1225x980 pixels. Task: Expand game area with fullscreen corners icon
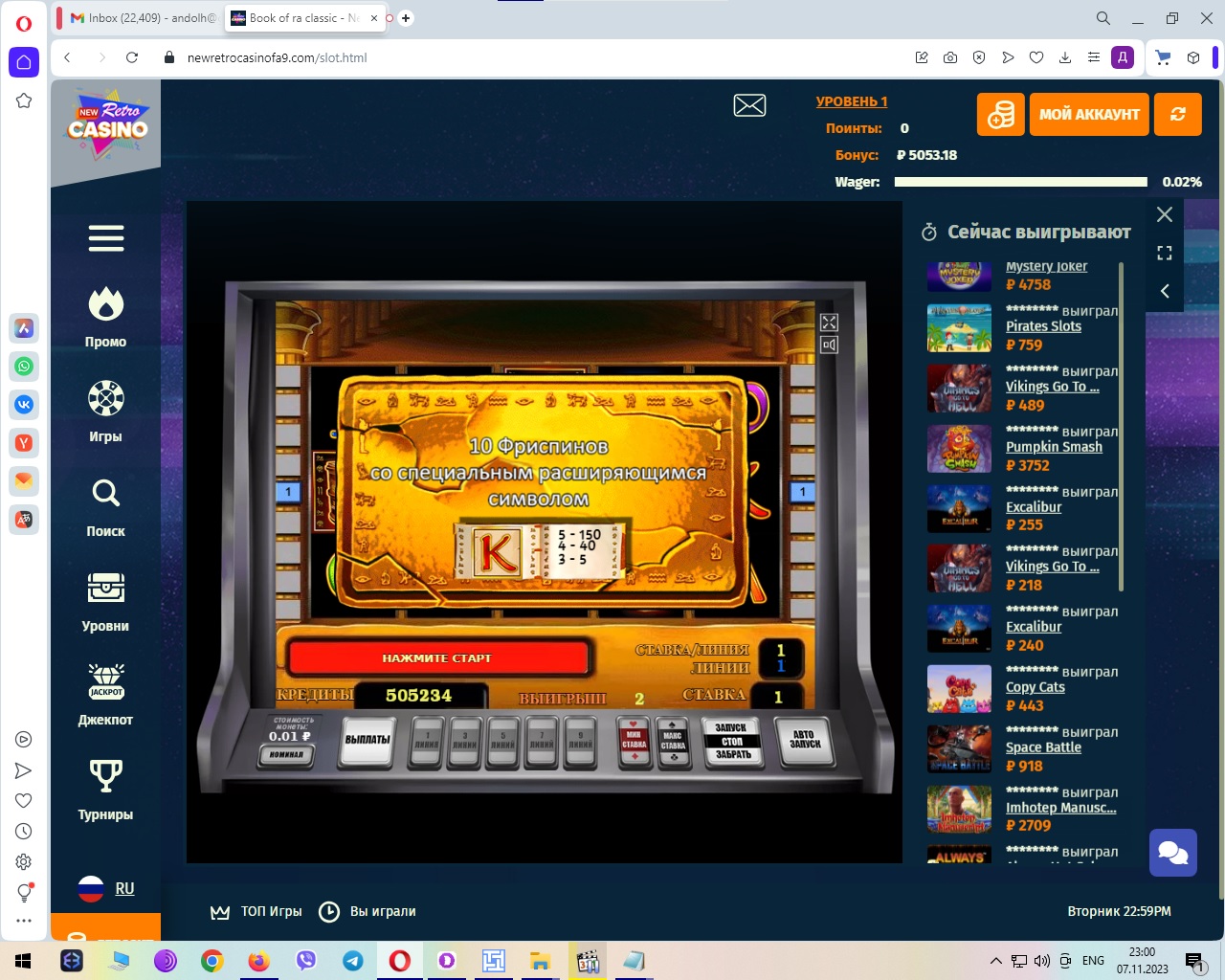tap(1165, 253)
